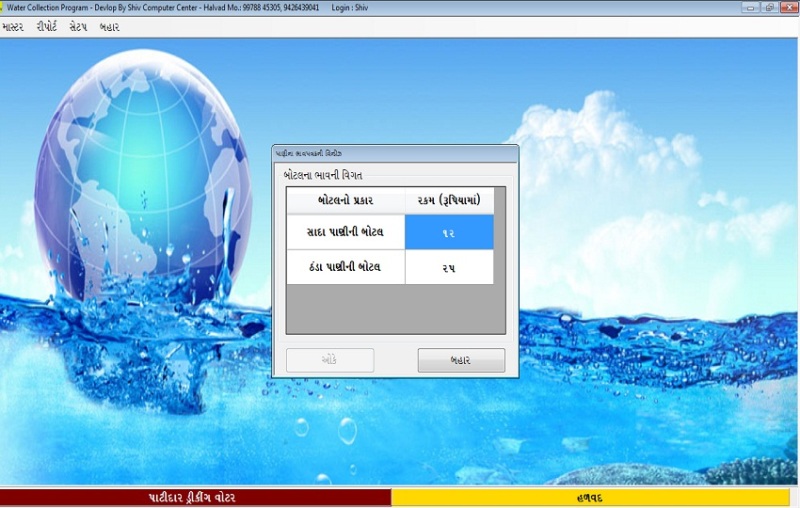The image size is (800, 508).
Task: Open the સેટપ menu
Action: (x=78, y=27)
